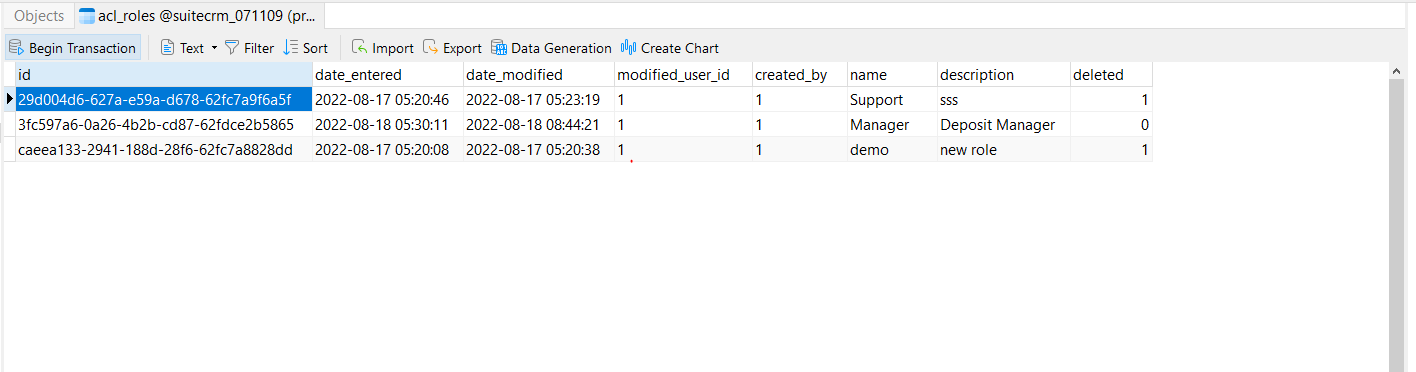Click the Export label in toolbar

463,48
